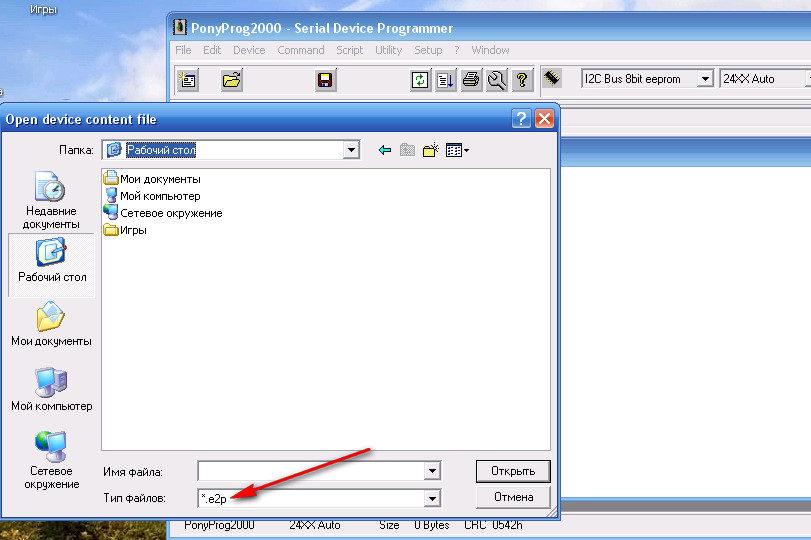
Task: Open the Utility menu in PonyProg
Action: click(388, 50)
